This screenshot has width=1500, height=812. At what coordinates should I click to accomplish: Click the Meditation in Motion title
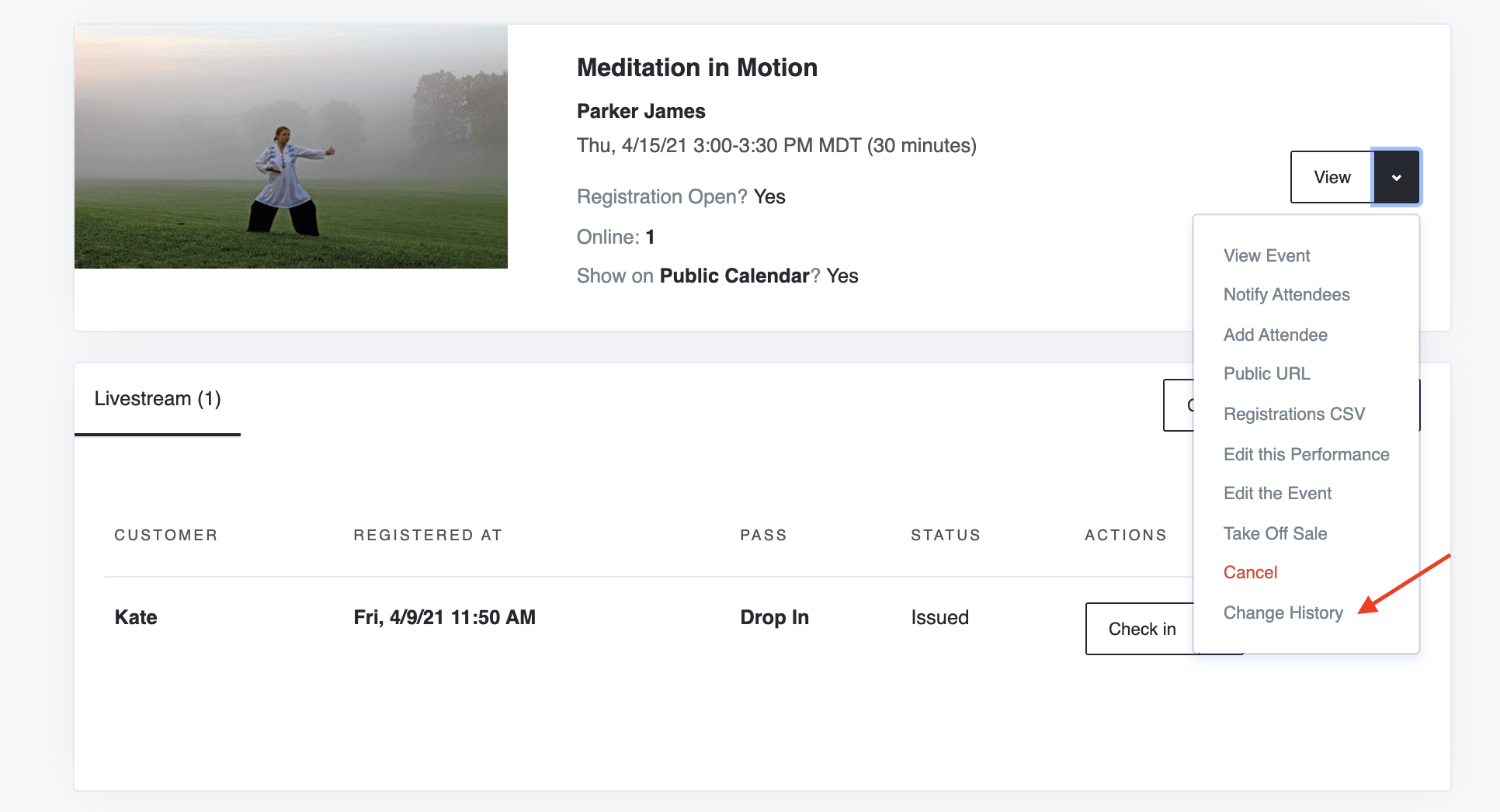point(696,68)
